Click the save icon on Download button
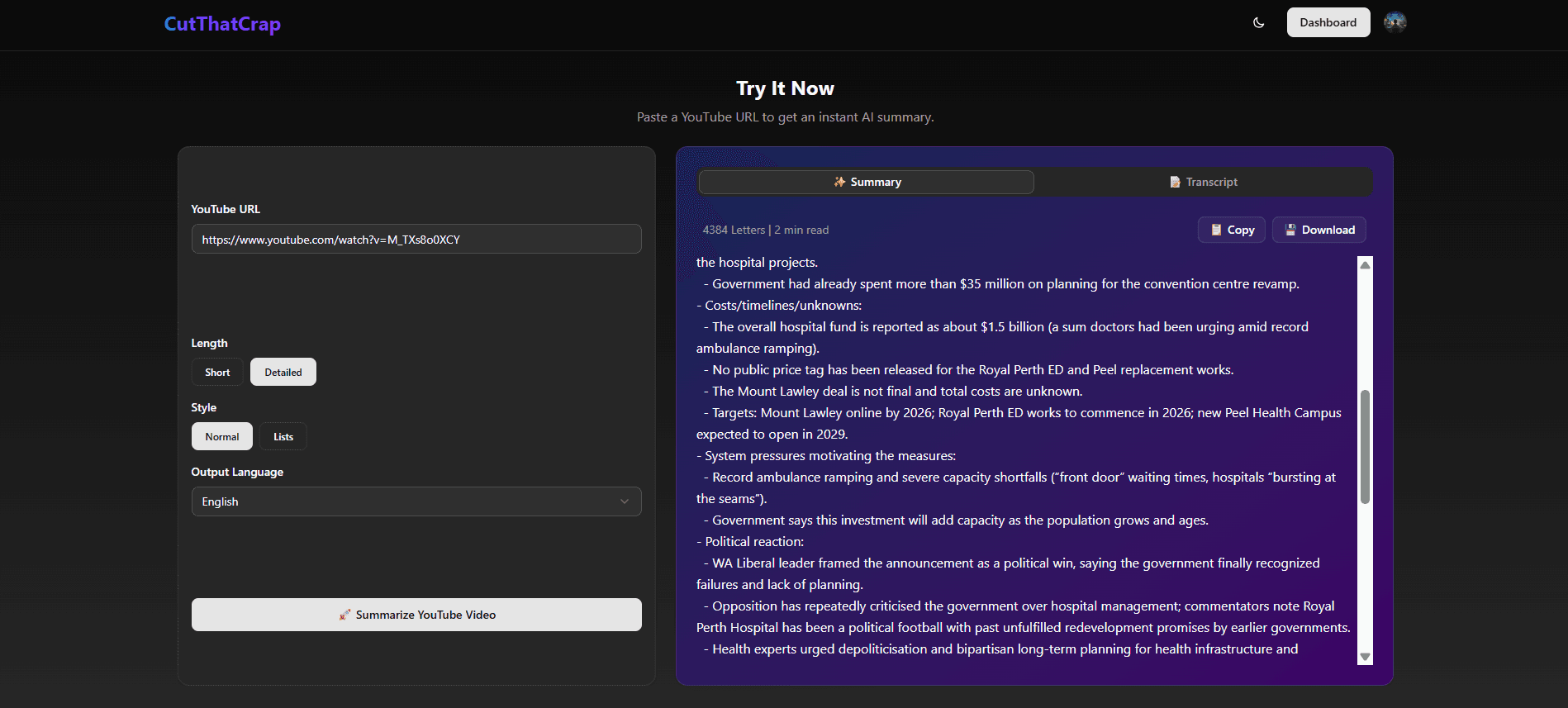The width and height of the screenshot is (1568, 708). click(1290, 230)
